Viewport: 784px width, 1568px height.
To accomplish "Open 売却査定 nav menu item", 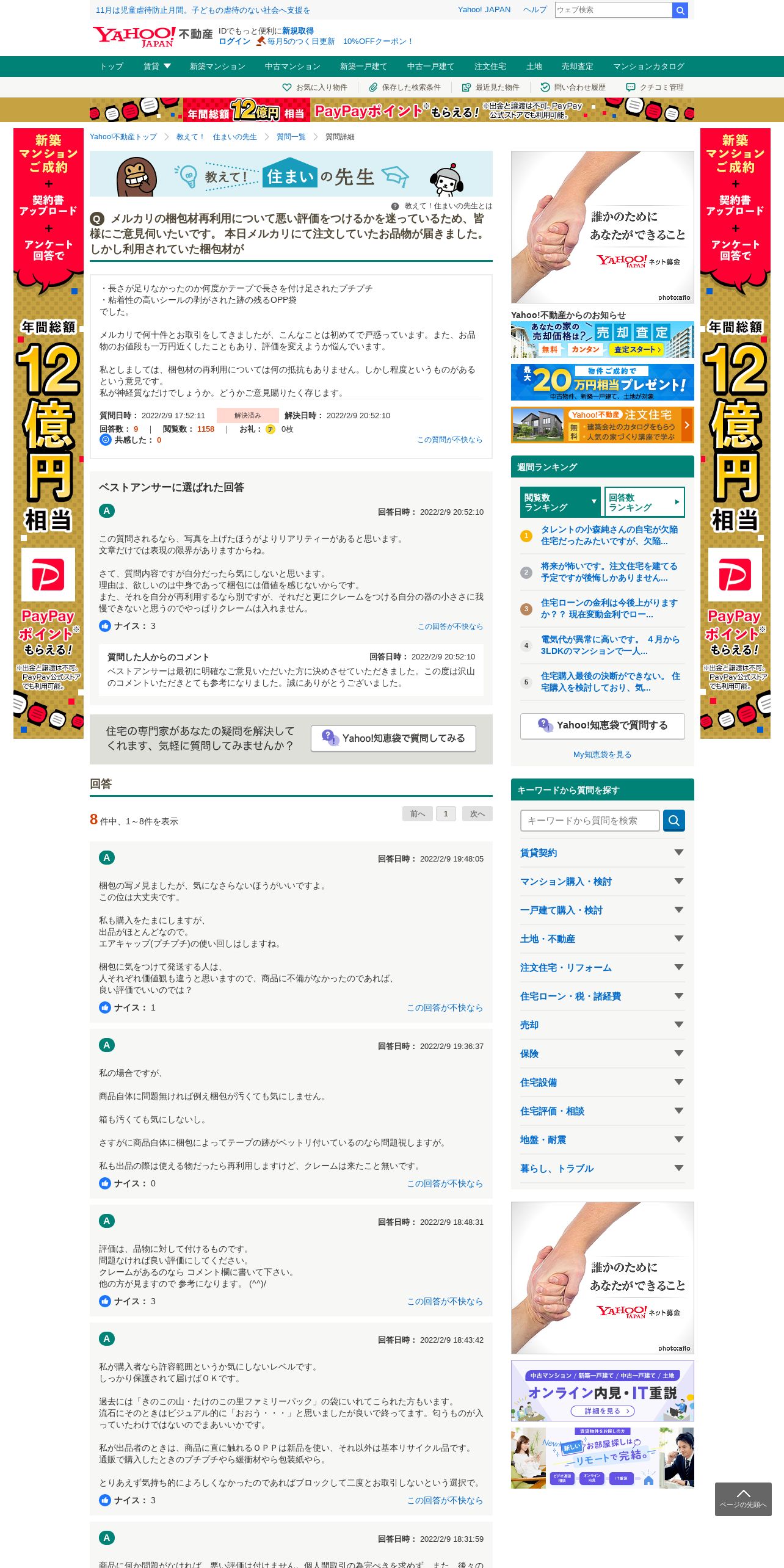I will coord(578,67).
